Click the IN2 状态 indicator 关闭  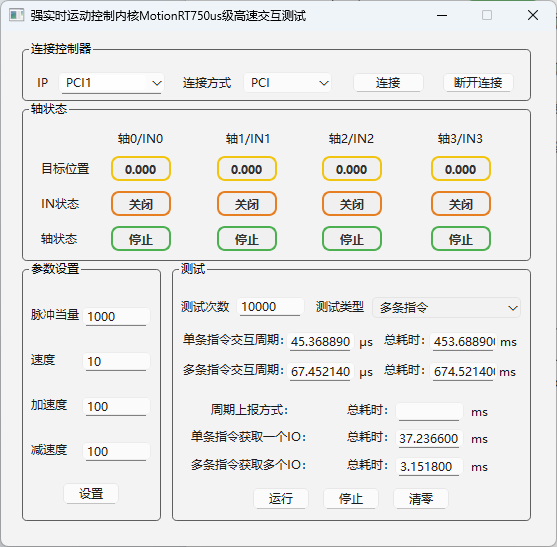352,204
